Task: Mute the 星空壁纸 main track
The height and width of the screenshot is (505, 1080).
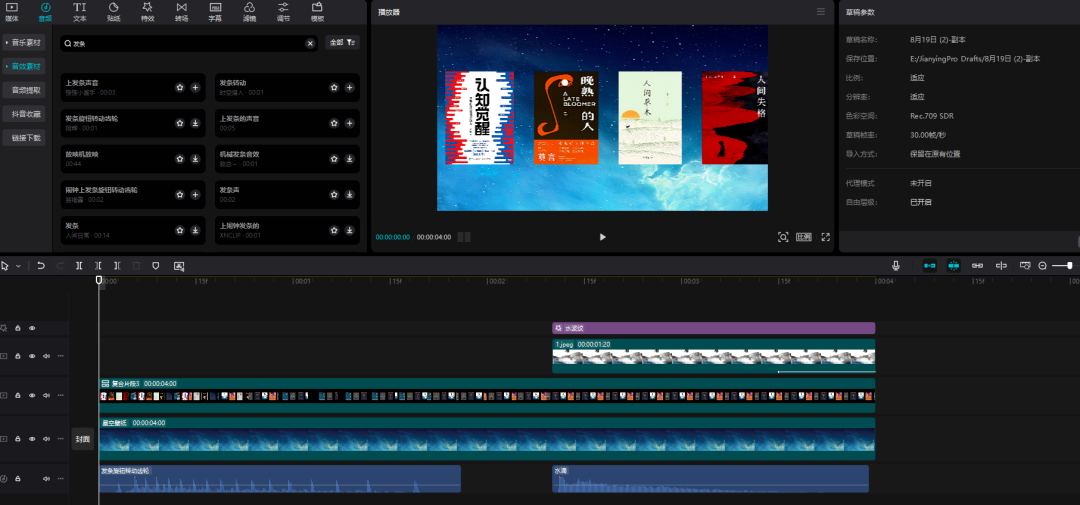Action: [x=46, y=438]
